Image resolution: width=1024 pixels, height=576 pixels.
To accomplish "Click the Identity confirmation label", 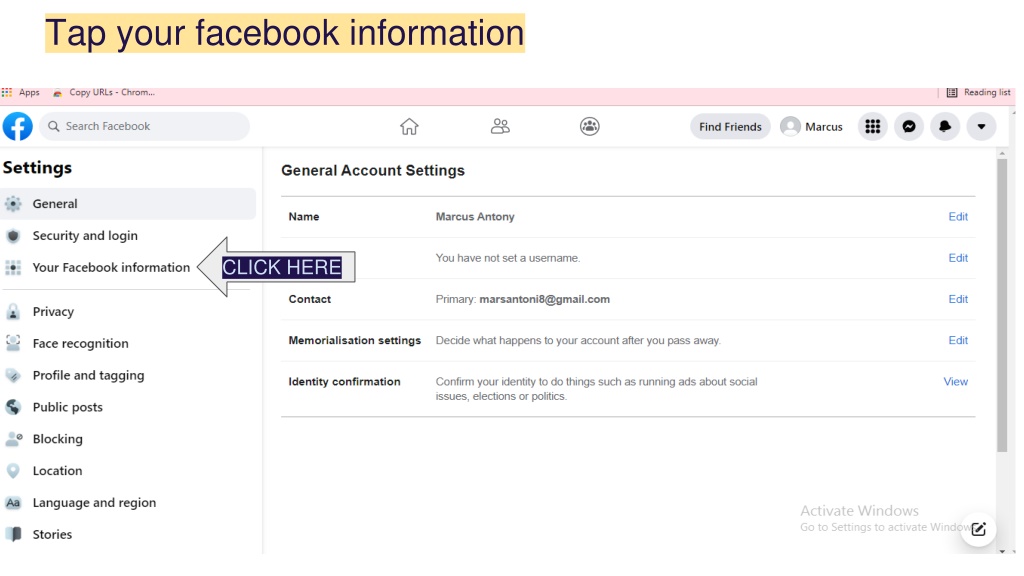I will point(344,381).
